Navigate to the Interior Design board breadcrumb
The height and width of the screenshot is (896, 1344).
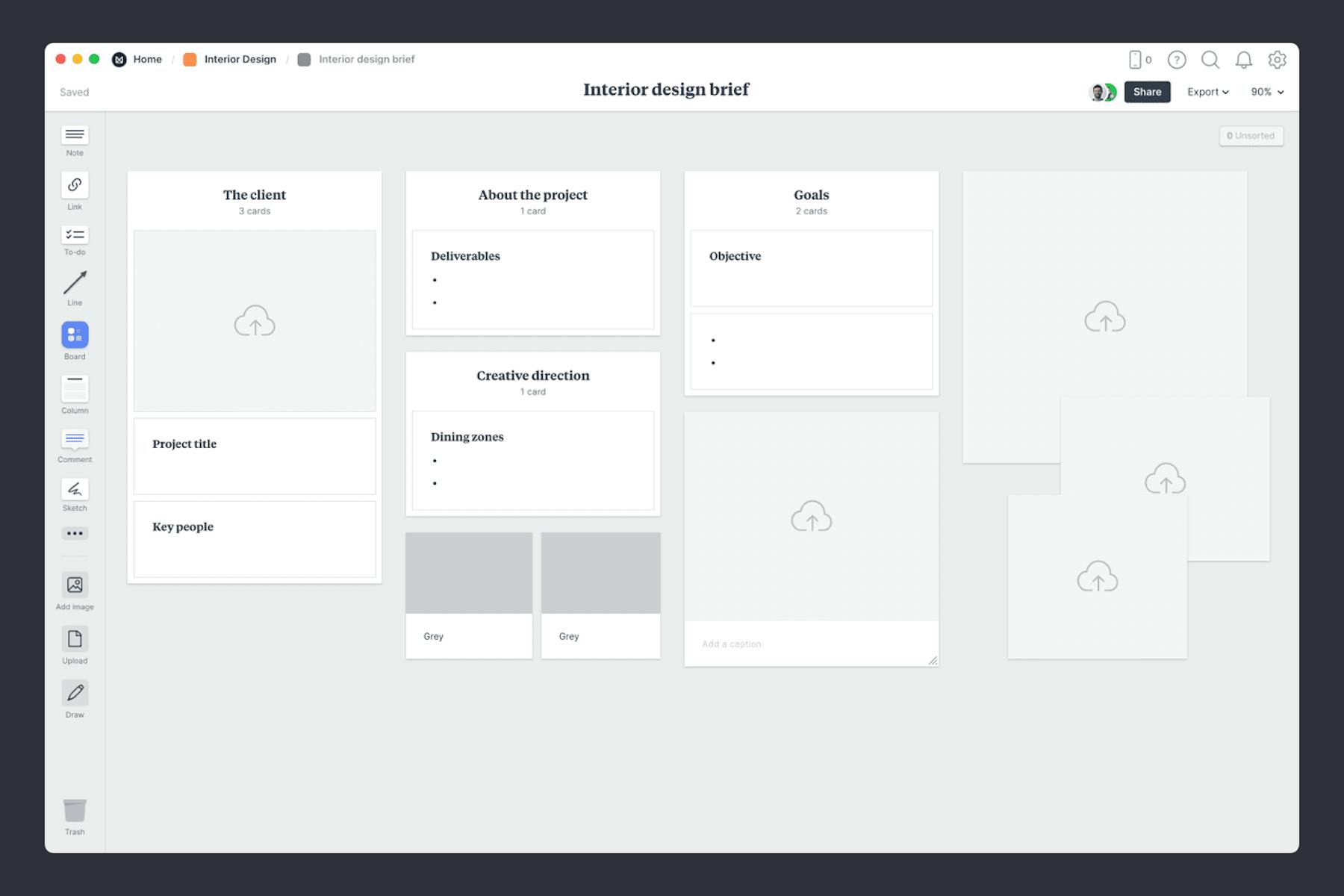coord(240,59)
